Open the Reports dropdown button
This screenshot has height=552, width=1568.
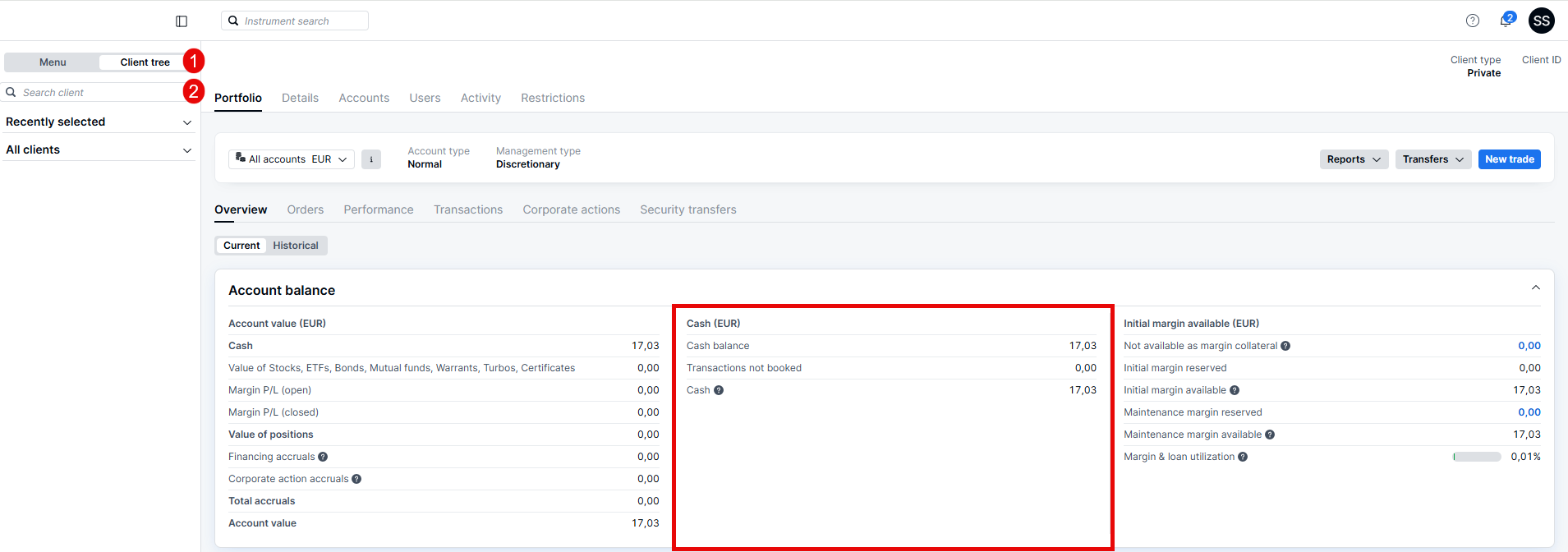point(1353,159)
